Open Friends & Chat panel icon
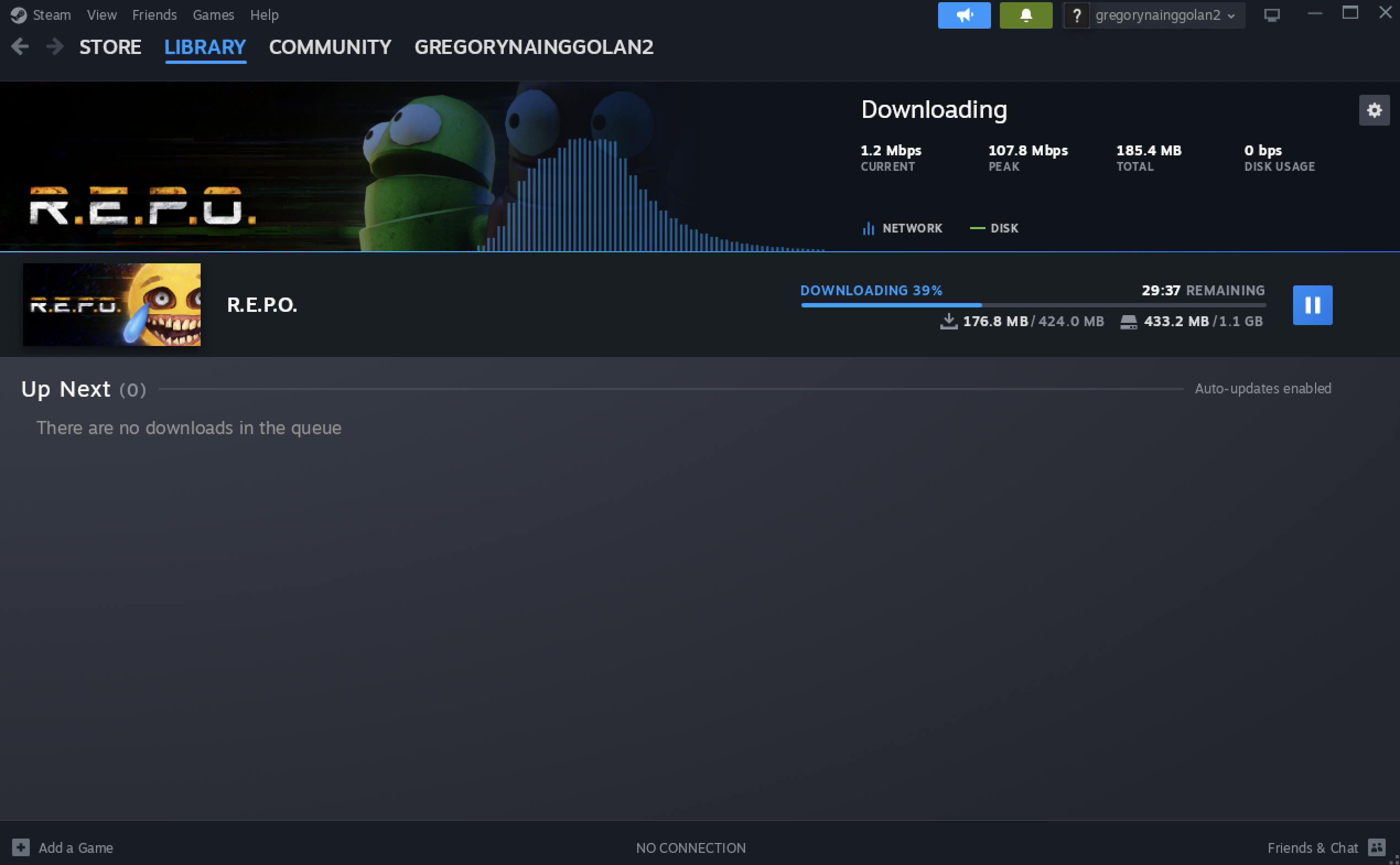 [1376, 847]
